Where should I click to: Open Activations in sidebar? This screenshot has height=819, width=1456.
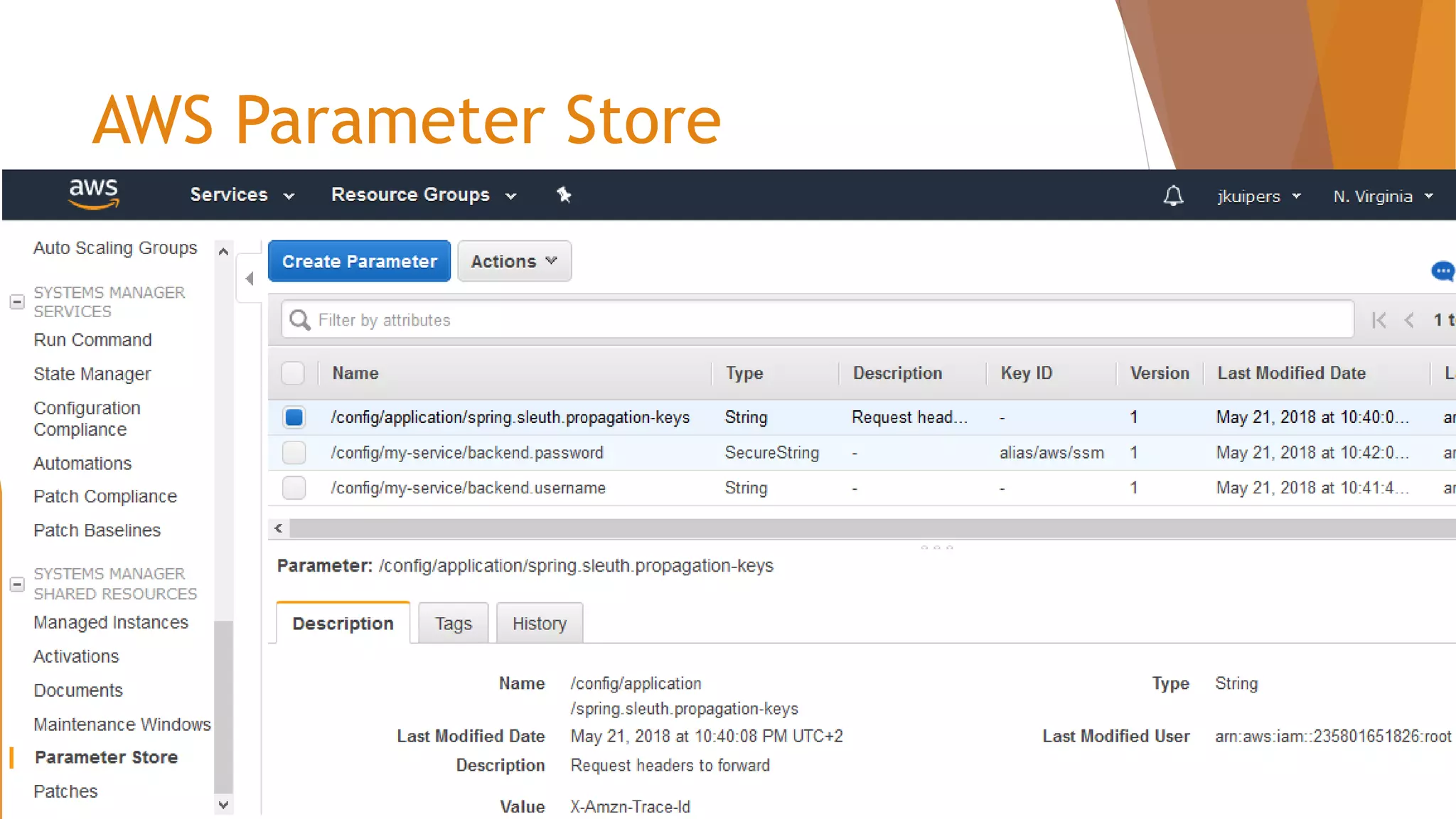76,656
